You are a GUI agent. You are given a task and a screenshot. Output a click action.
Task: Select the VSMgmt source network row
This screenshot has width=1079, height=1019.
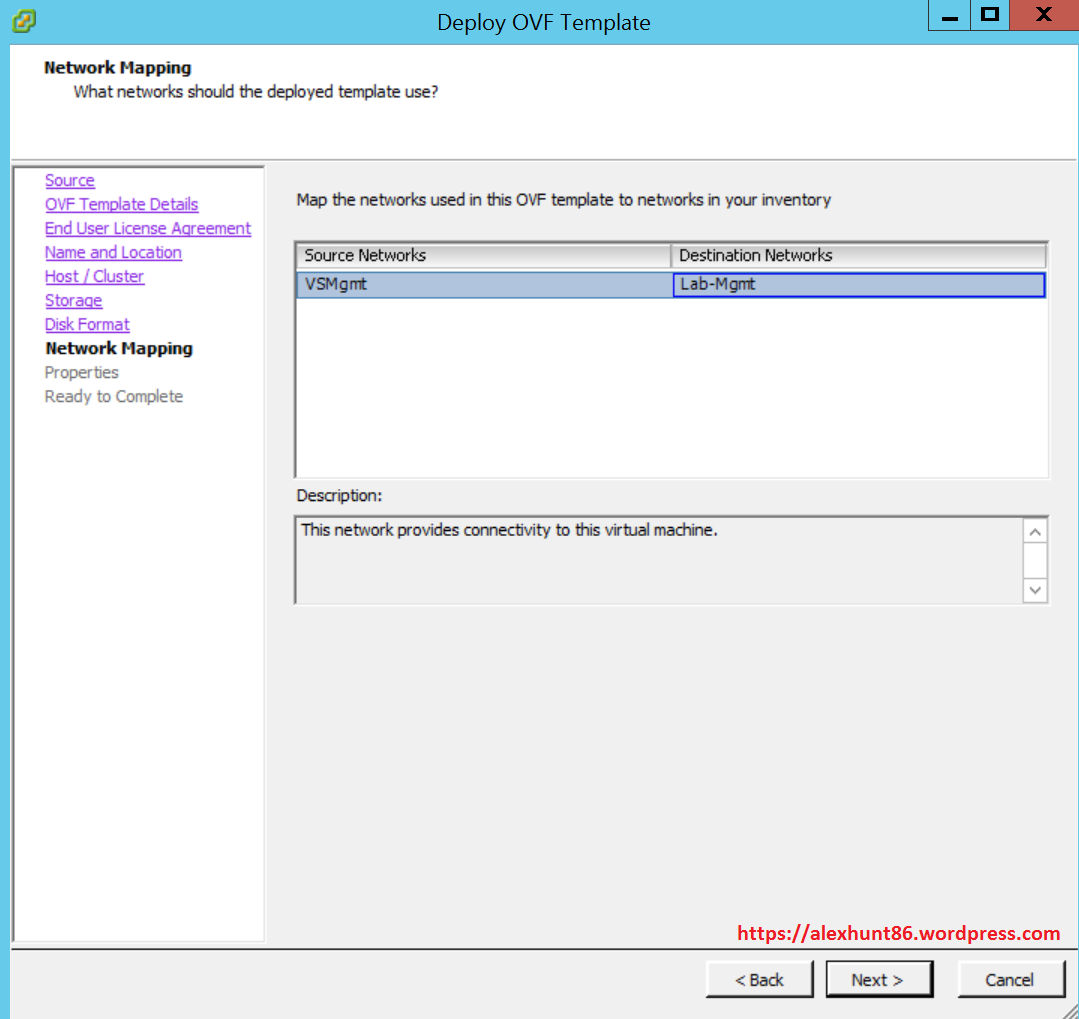pos(484,285)
